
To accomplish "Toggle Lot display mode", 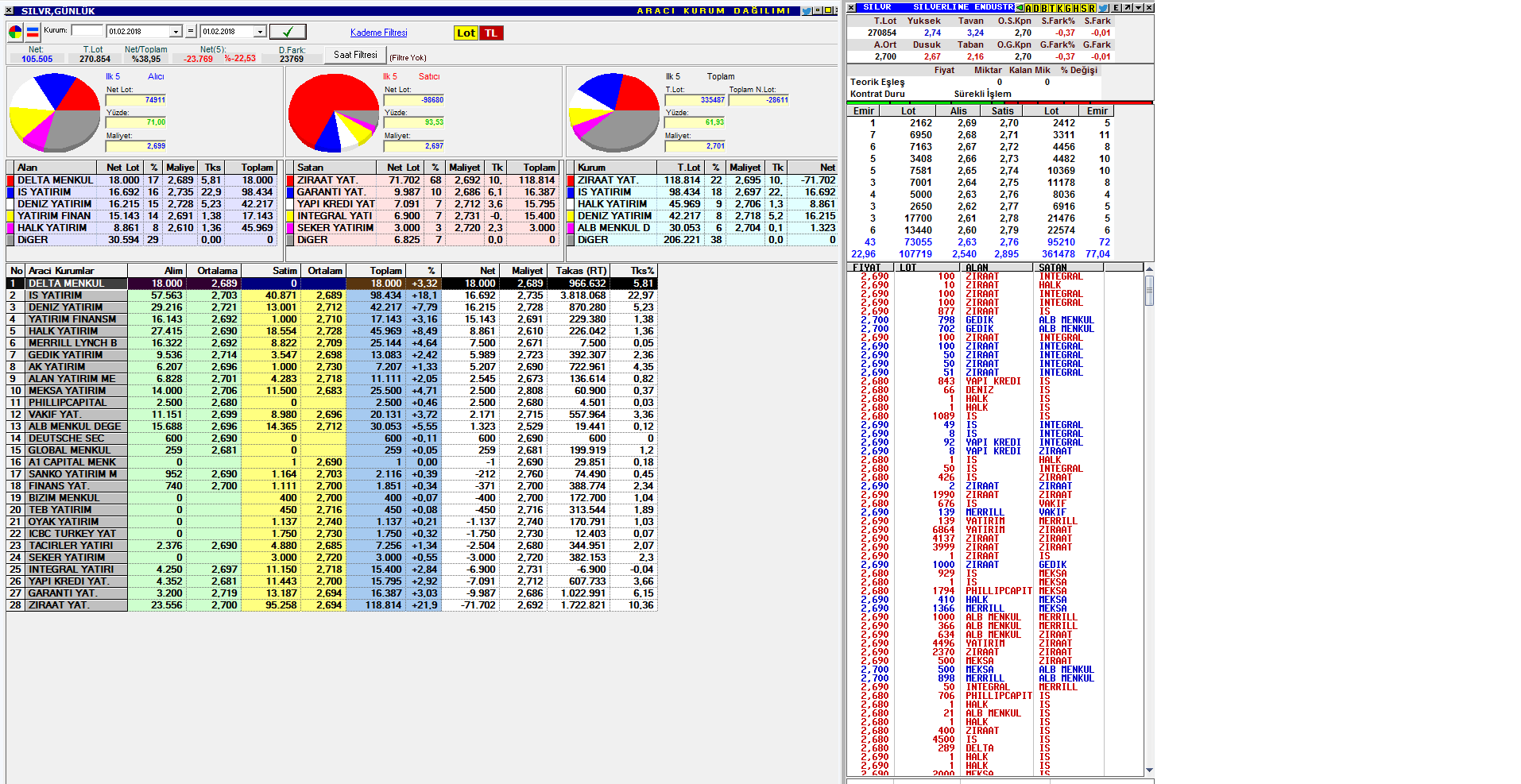I will [466, 33].
